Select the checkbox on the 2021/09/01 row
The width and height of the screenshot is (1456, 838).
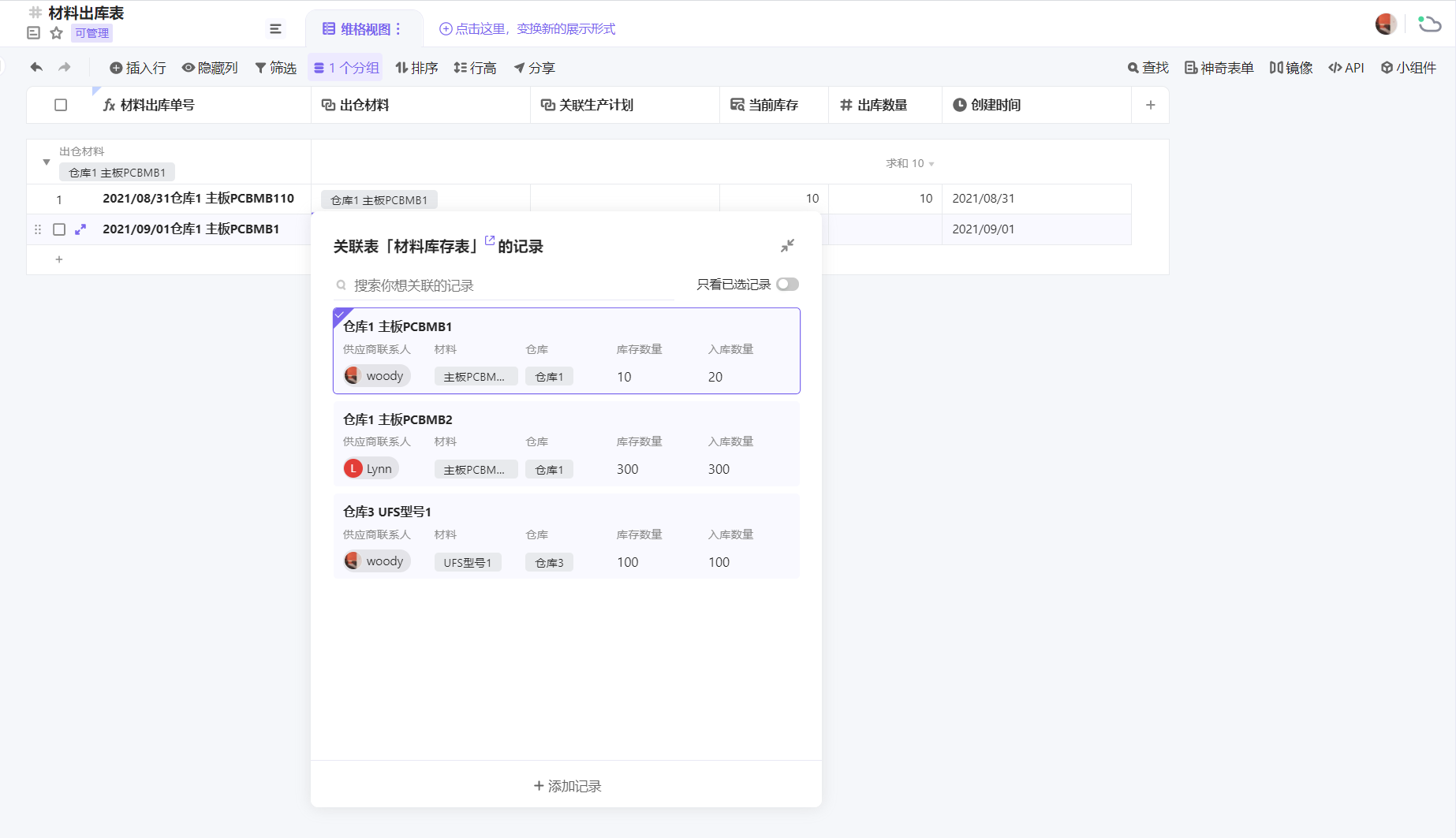(59, 229)
